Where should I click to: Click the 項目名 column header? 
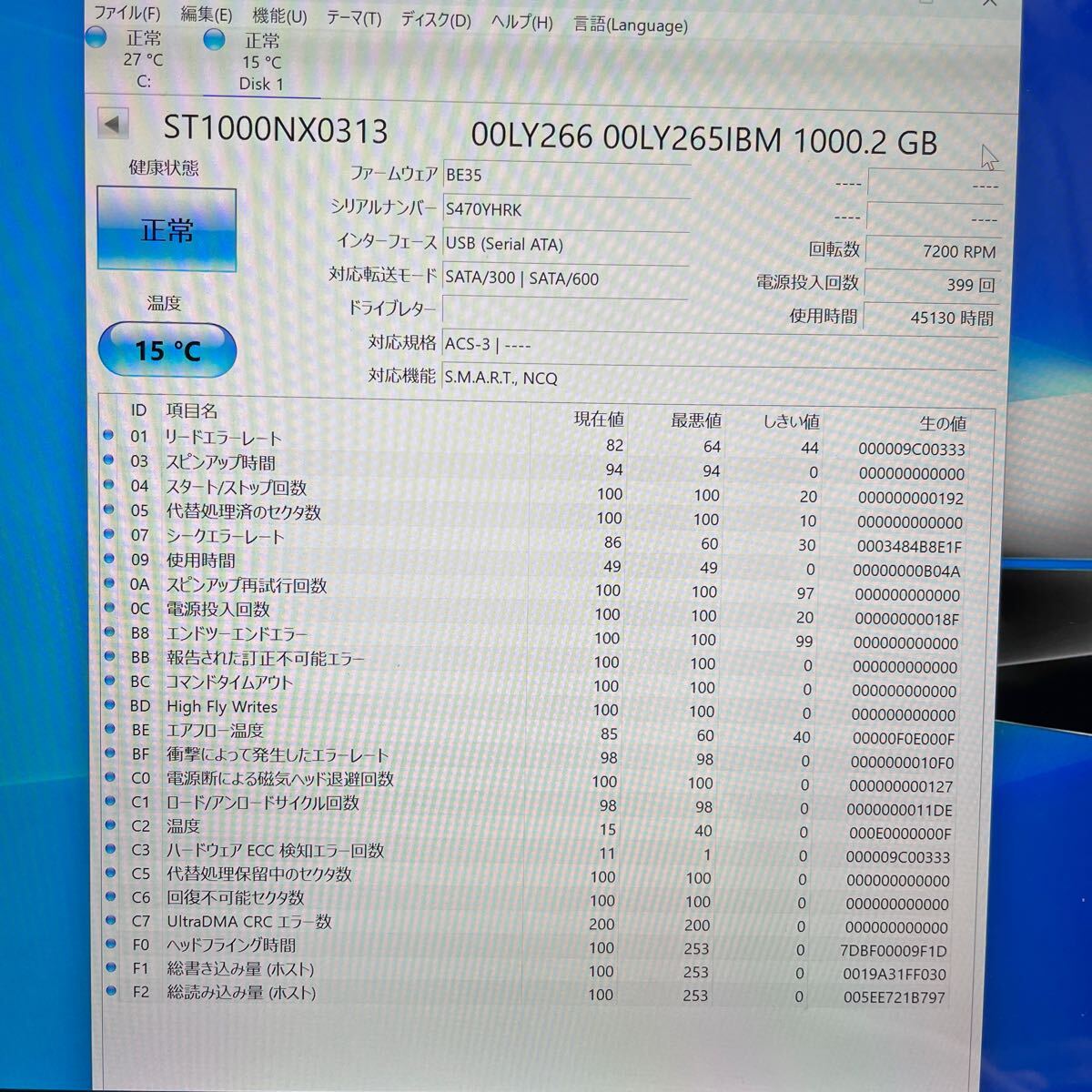click(x=191, y=411)
